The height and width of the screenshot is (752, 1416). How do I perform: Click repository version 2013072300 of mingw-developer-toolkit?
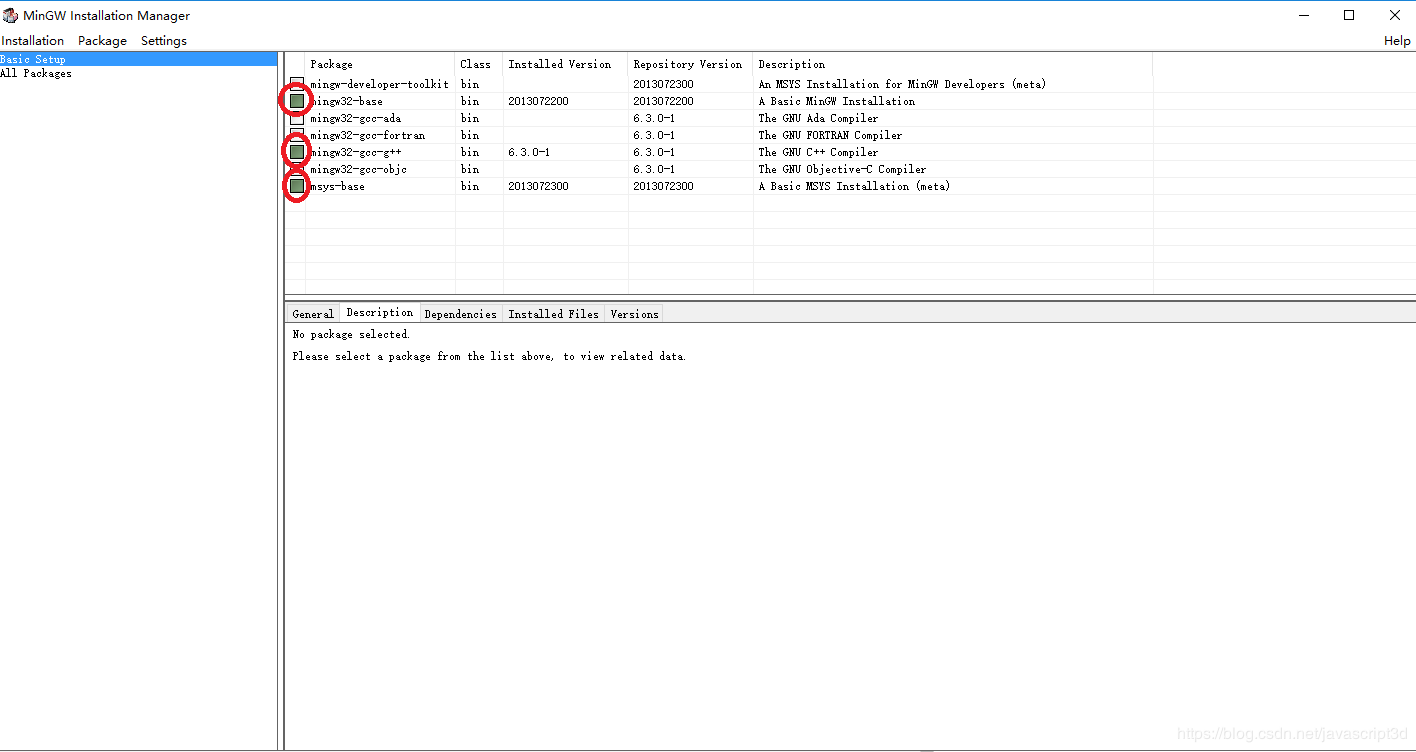click(x=663, y=84)
